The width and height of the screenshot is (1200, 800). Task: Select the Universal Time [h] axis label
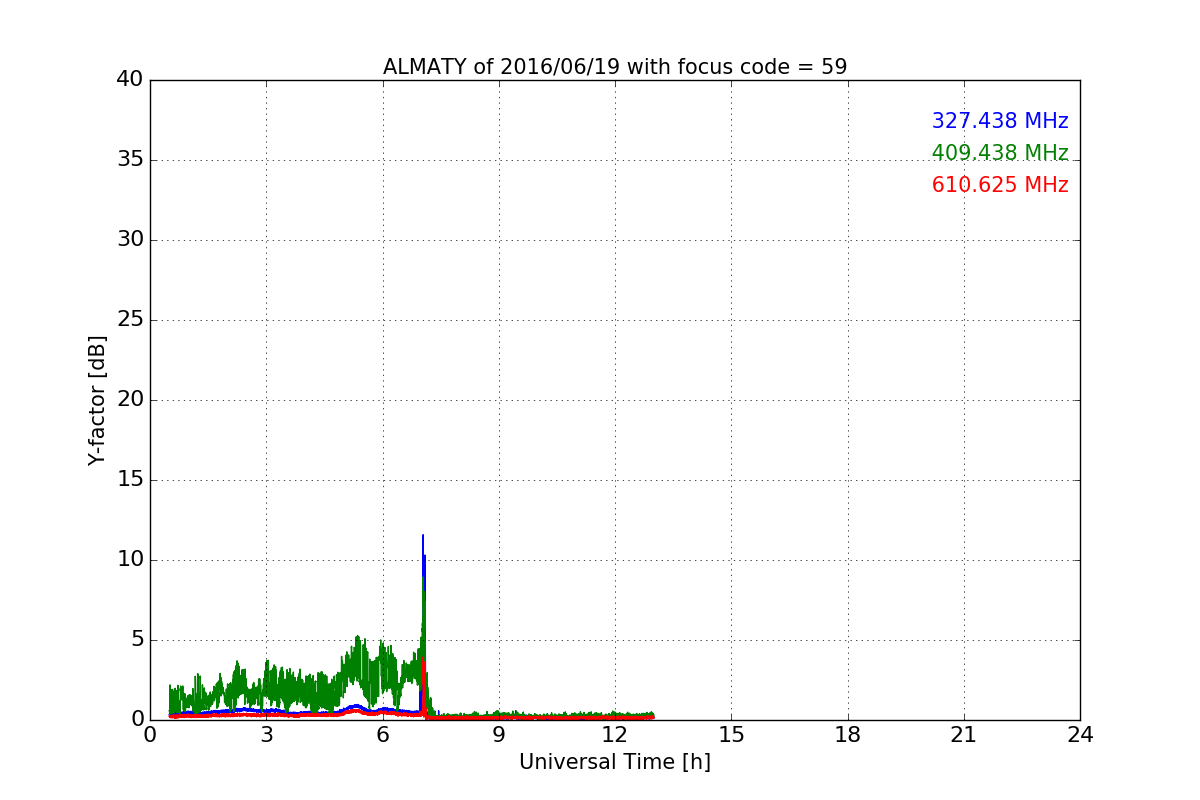(x=615, y=762)
